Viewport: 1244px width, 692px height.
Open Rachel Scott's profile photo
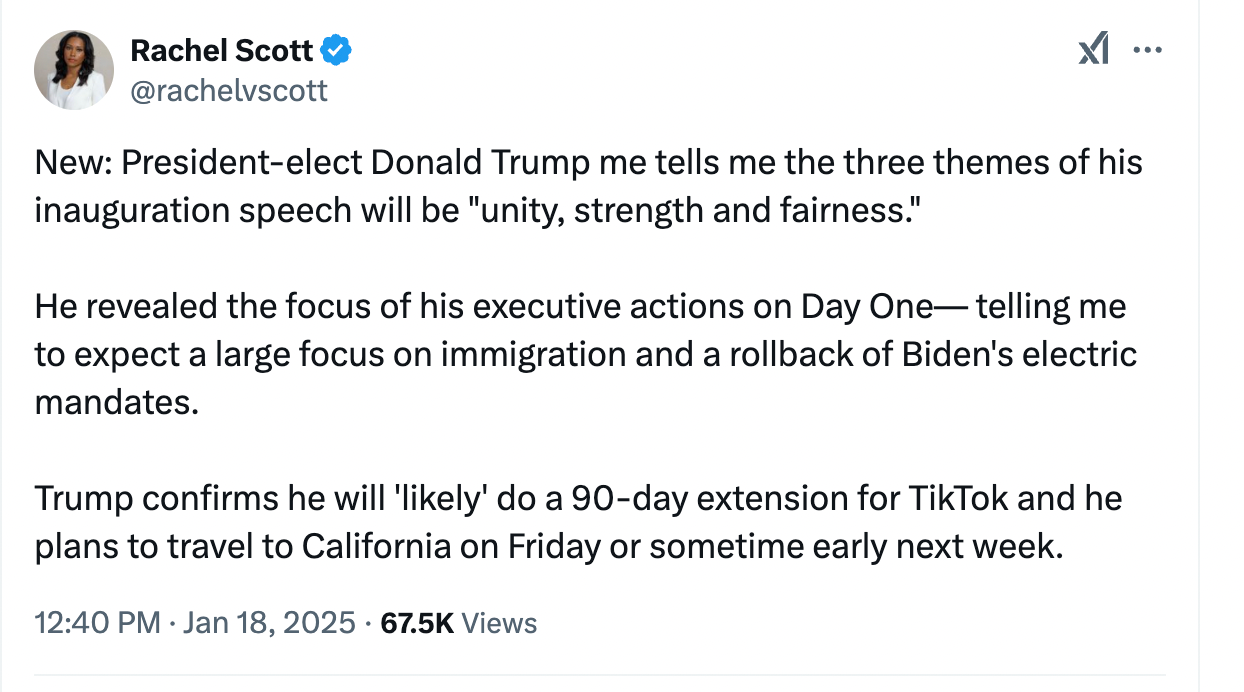(x=74, y=70)
